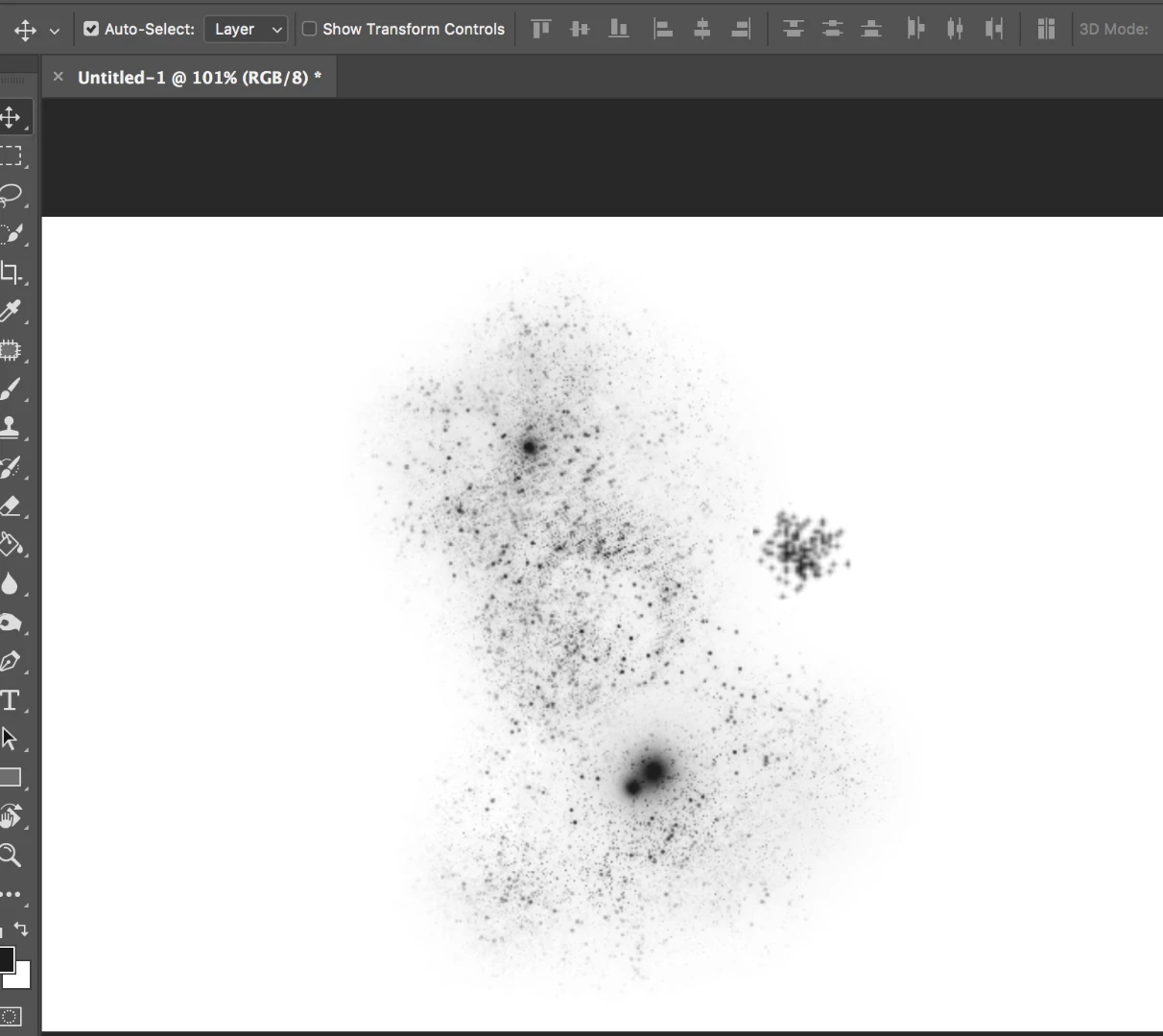Select the Zoom magnifier tool
Image resolution: width=1163 pixels, height=1036 pixels.
point(11,856)
